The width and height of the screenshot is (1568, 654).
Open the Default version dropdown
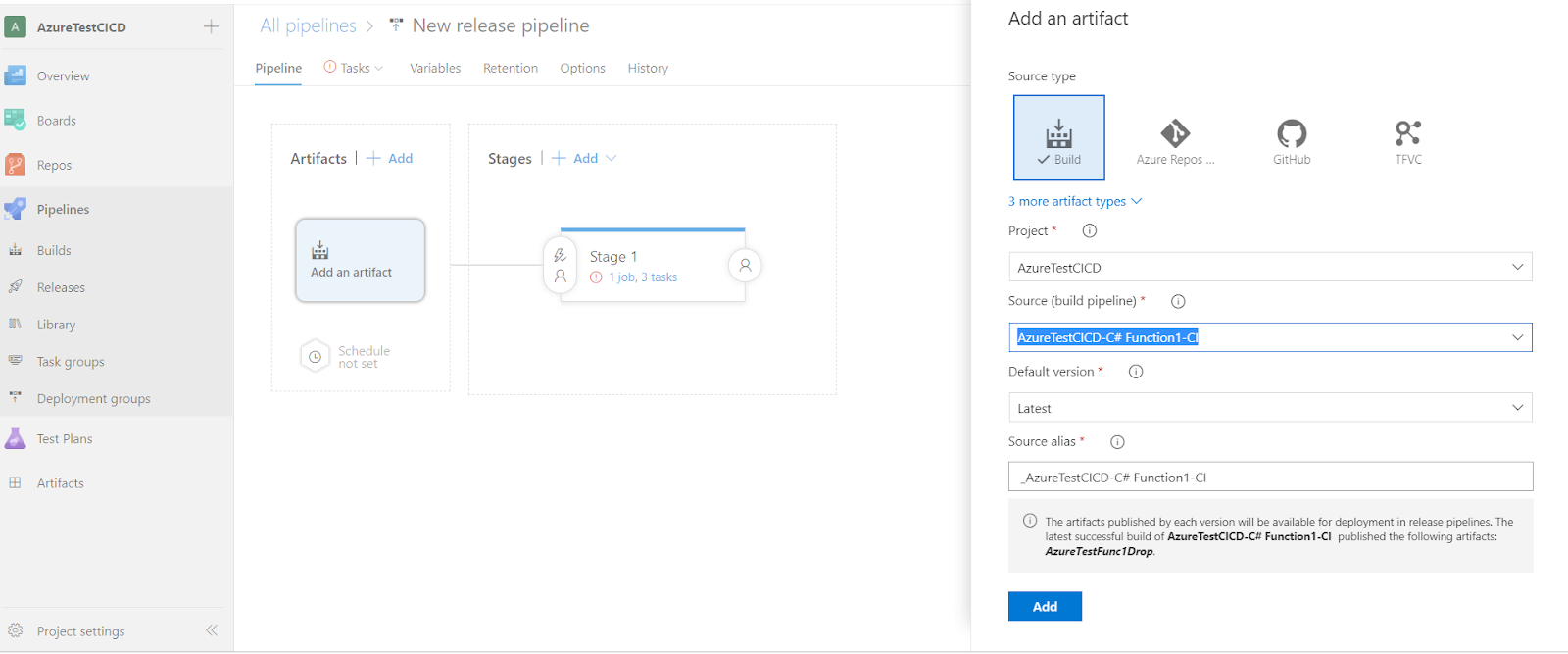point(1270,408)
